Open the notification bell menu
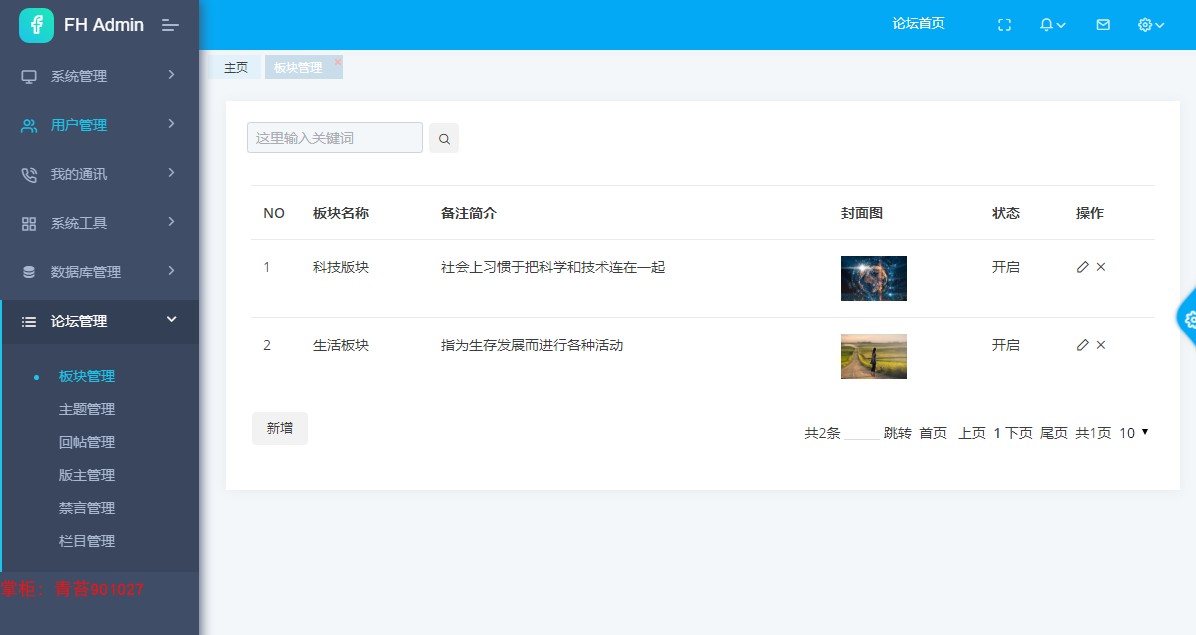 (x=1052, y=25)
